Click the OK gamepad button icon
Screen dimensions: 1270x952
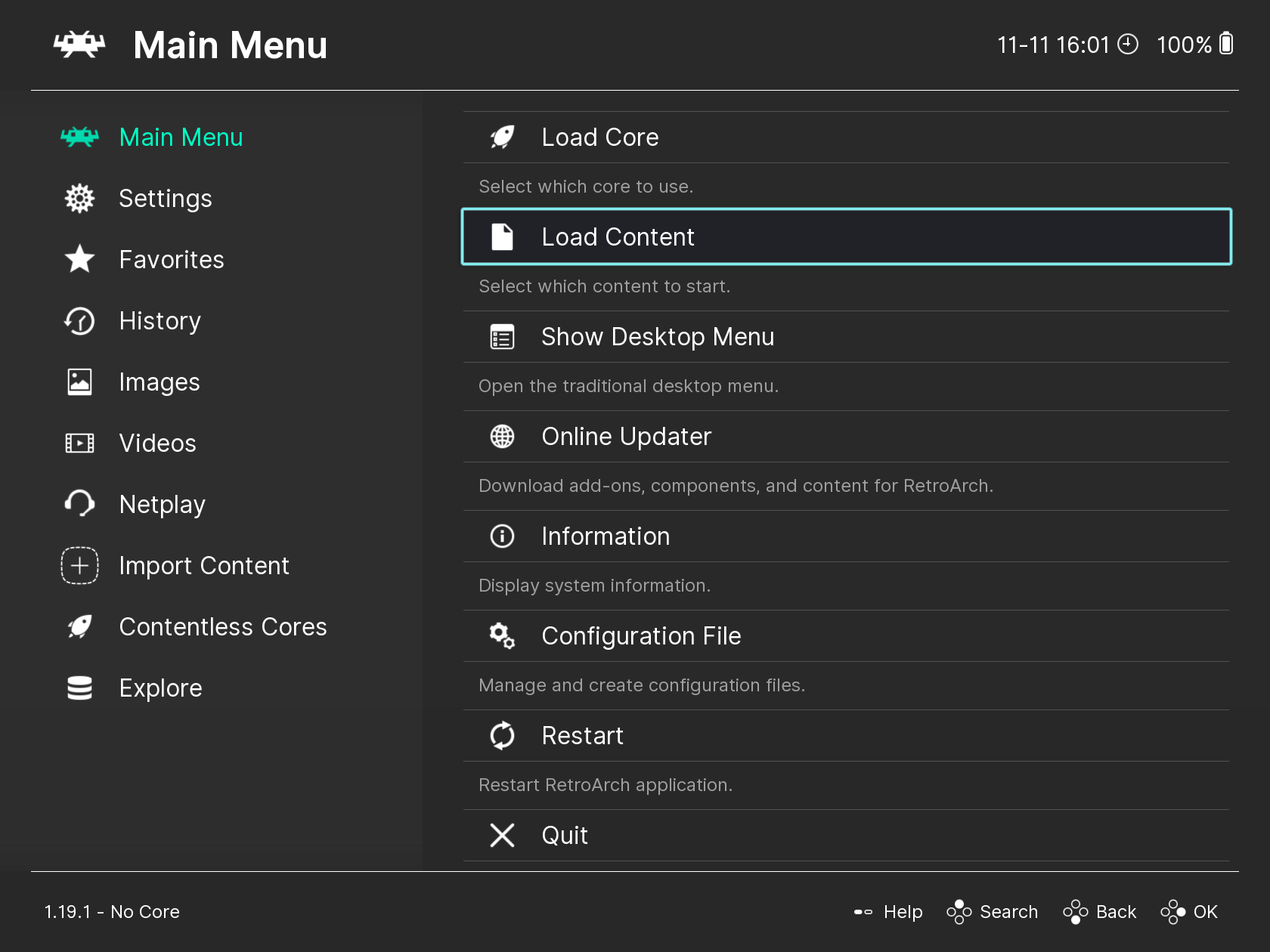[1172, 912]
